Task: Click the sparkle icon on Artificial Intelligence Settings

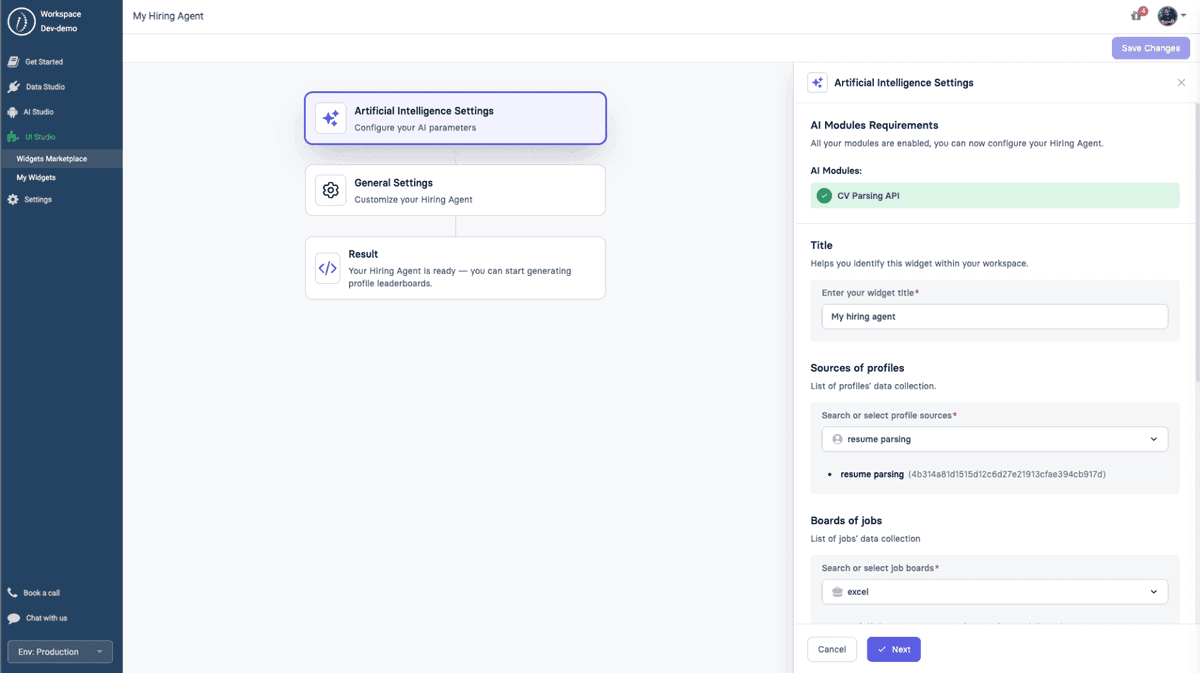Action: tap(330, 118)
